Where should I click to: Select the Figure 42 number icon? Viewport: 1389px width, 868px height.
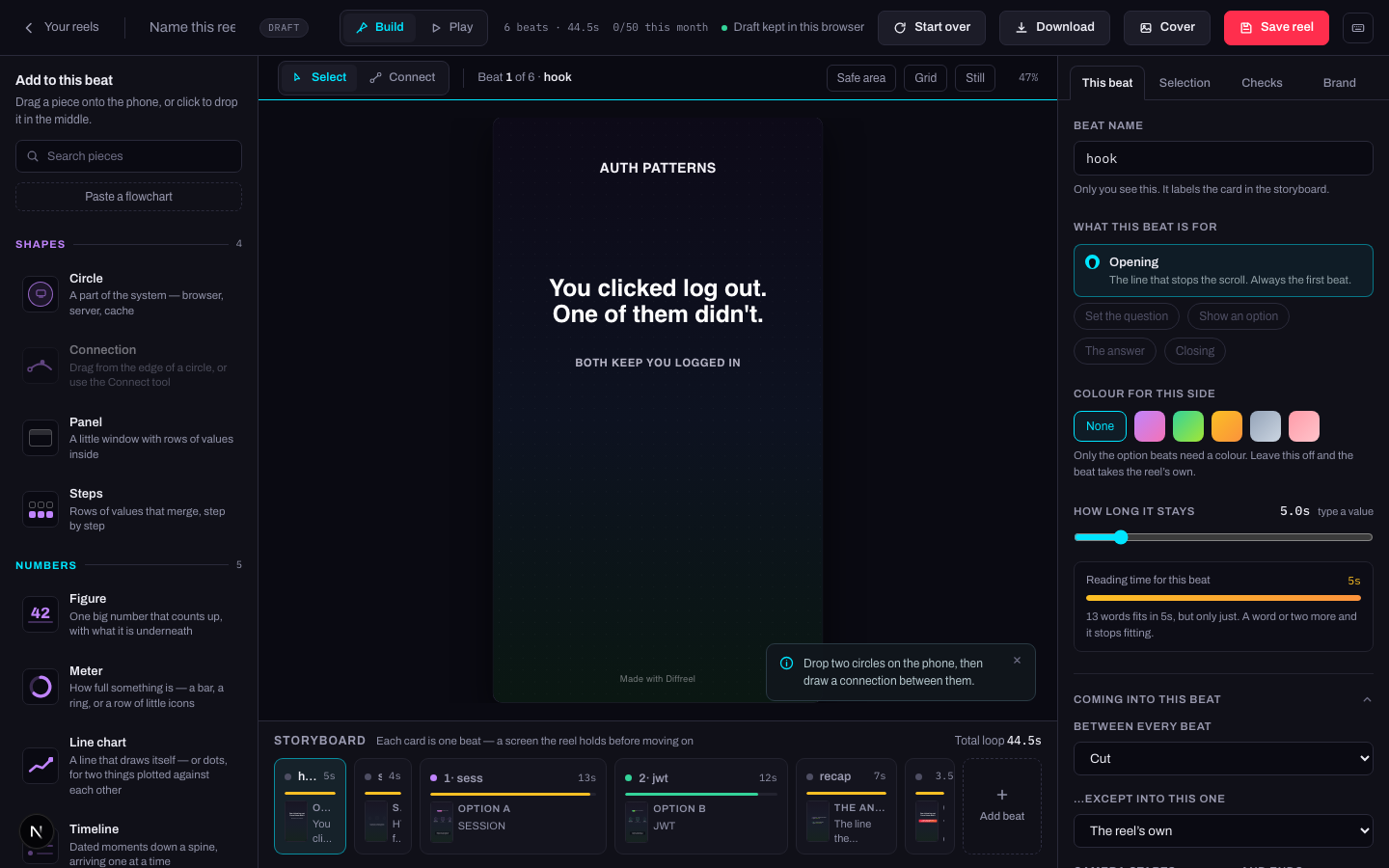coord(41,614)
